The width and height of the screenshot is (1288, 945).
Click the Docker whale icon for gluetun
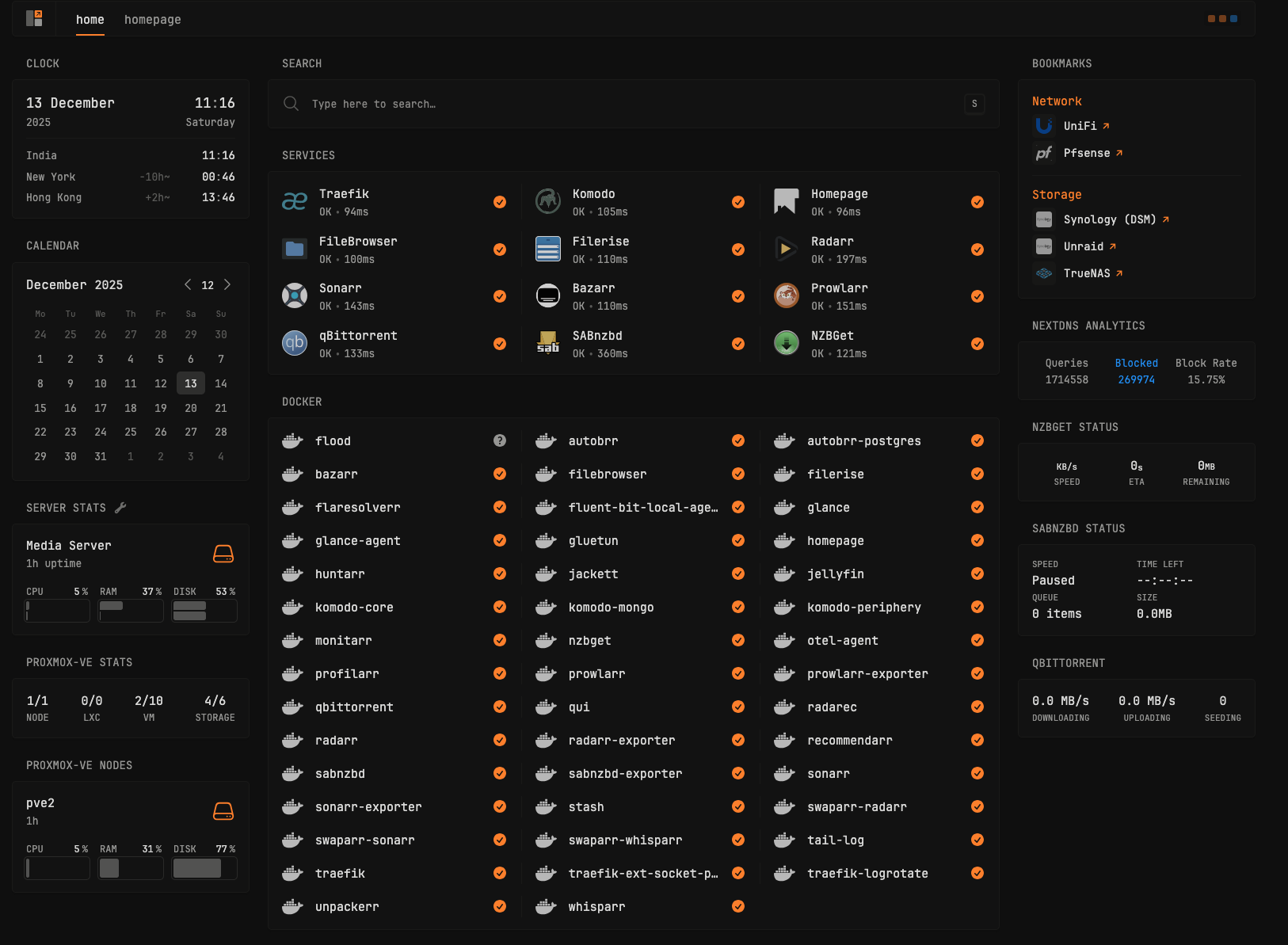tap(546, 540)
